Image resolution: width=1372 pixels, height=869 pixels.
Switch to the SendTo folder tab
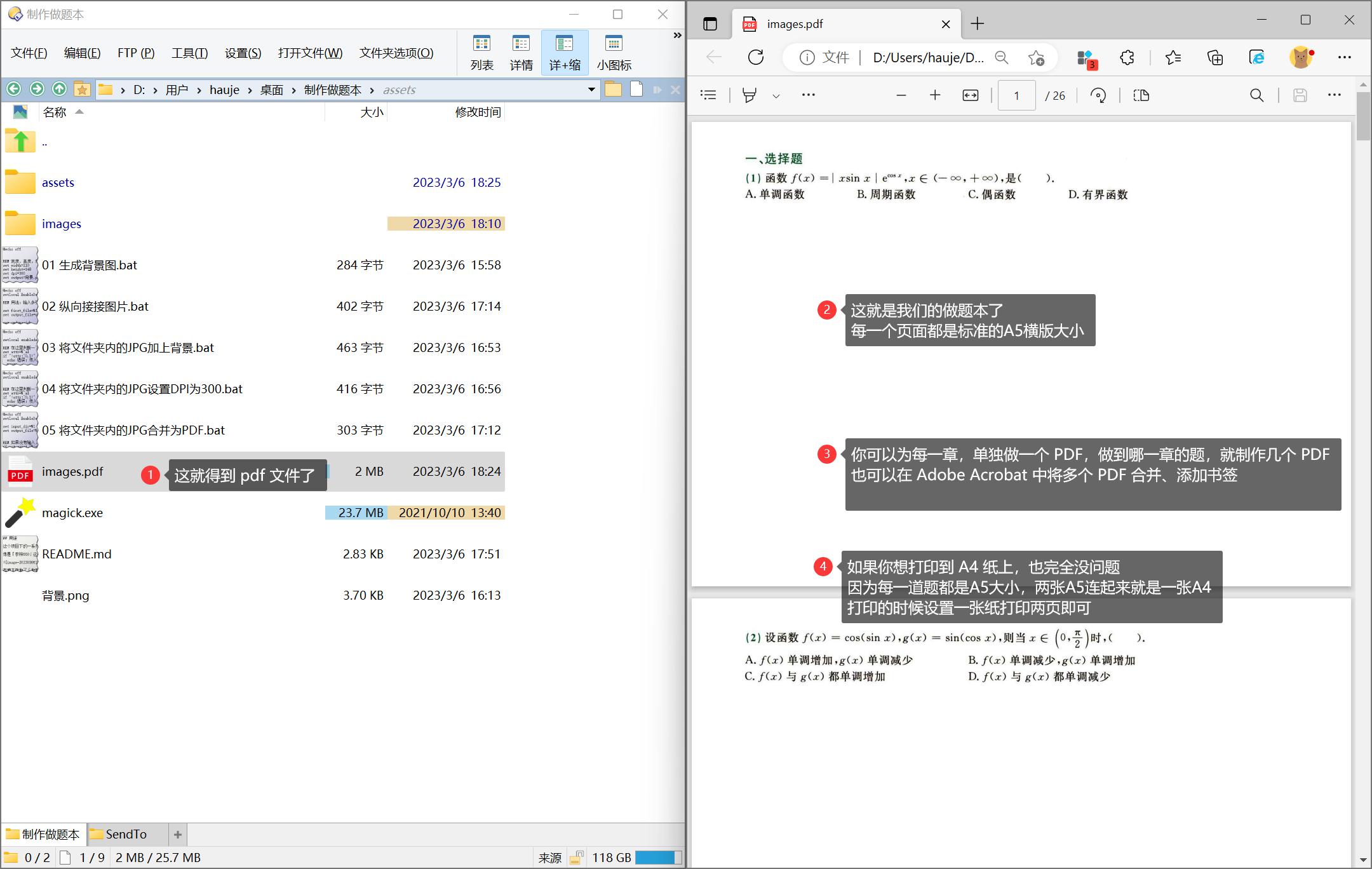[x=125, y=834]
